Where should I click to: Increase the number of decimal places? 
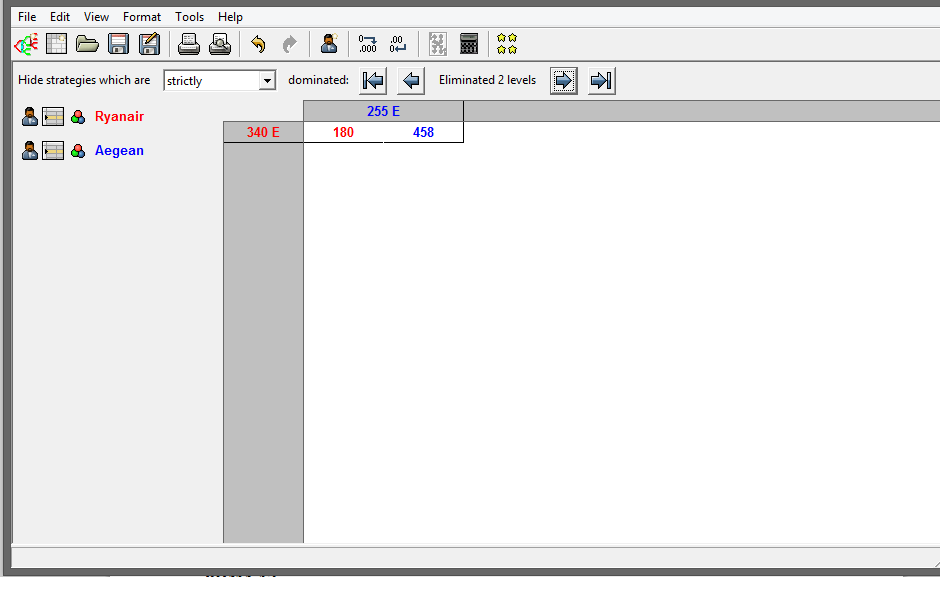tap(367, 44)
